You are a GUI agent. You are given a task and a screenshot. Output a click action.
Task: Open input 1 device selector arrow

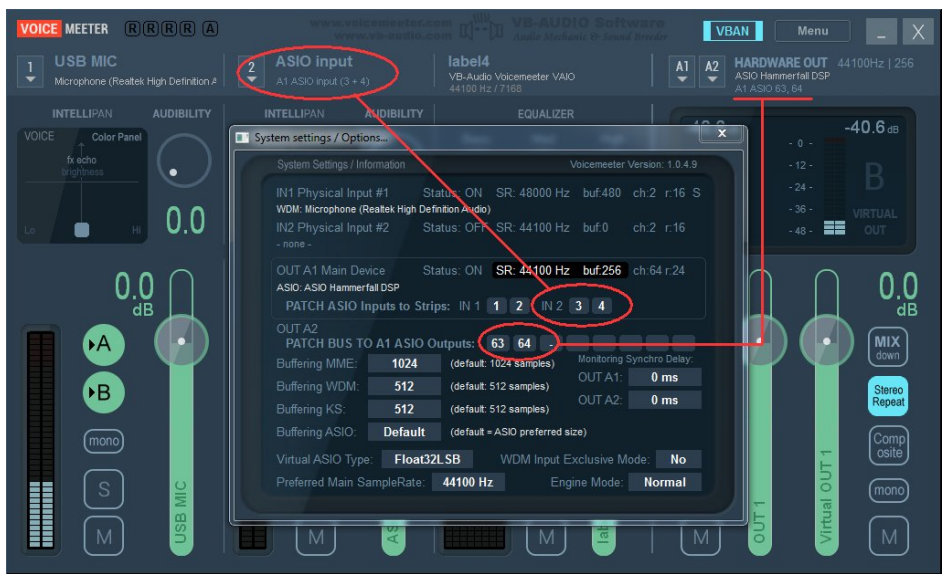[x=30, y=71]
